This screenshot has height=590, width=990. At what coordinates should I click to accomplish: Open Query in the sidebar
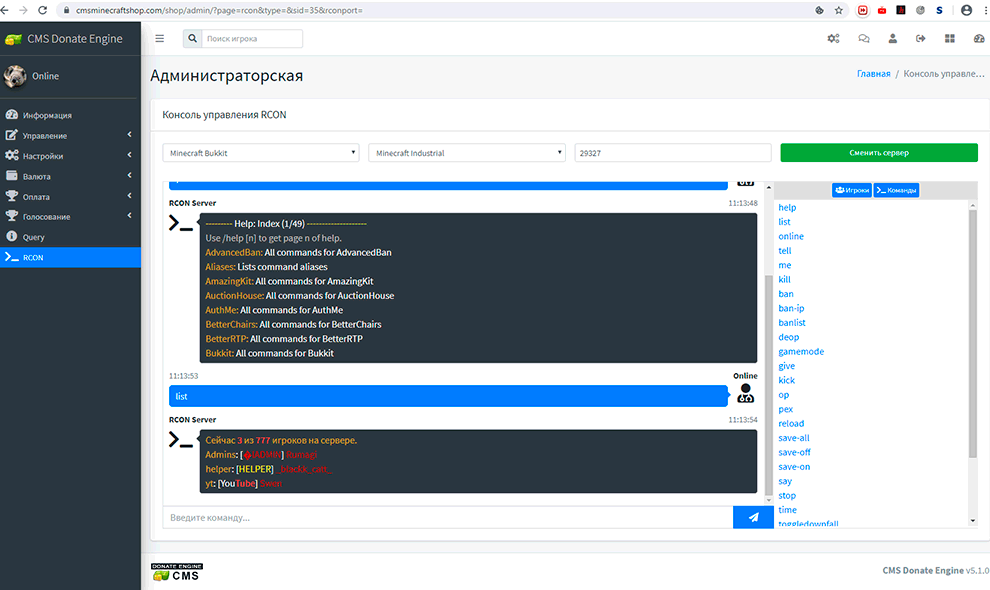(x=34, y=237)
